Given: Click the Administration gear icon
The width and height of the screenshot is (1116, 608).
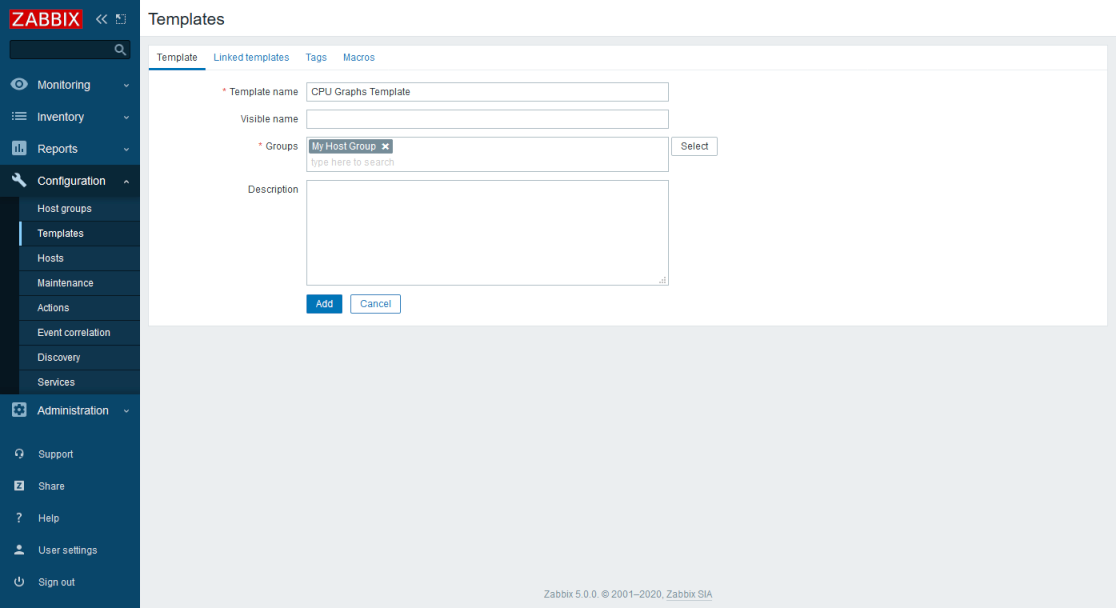Looking at the screenshot, I should pyautogui.click(x=19, y=410).
